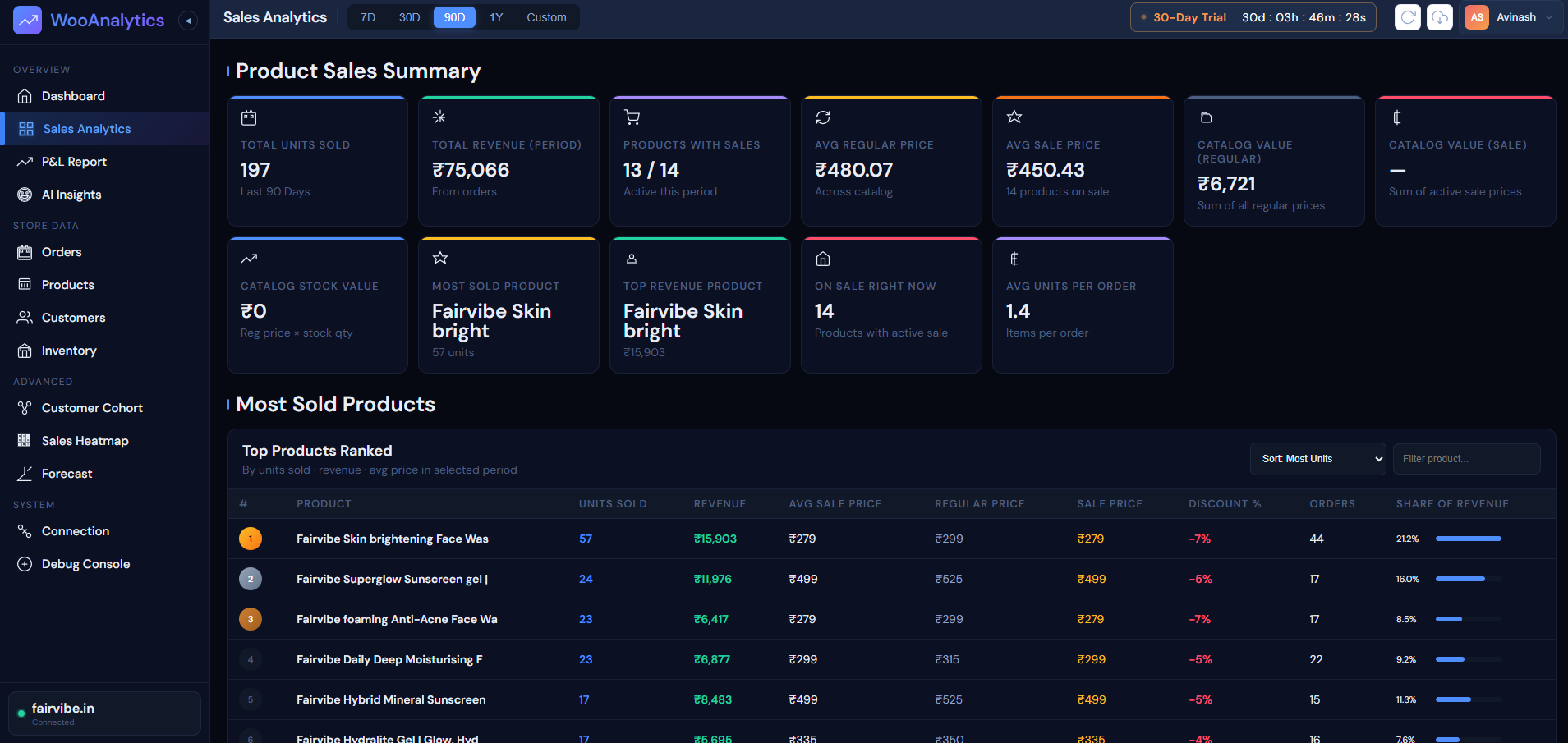Select the 7D time range
Viewport: 1568px width, 743px height.
click(368, 17)
